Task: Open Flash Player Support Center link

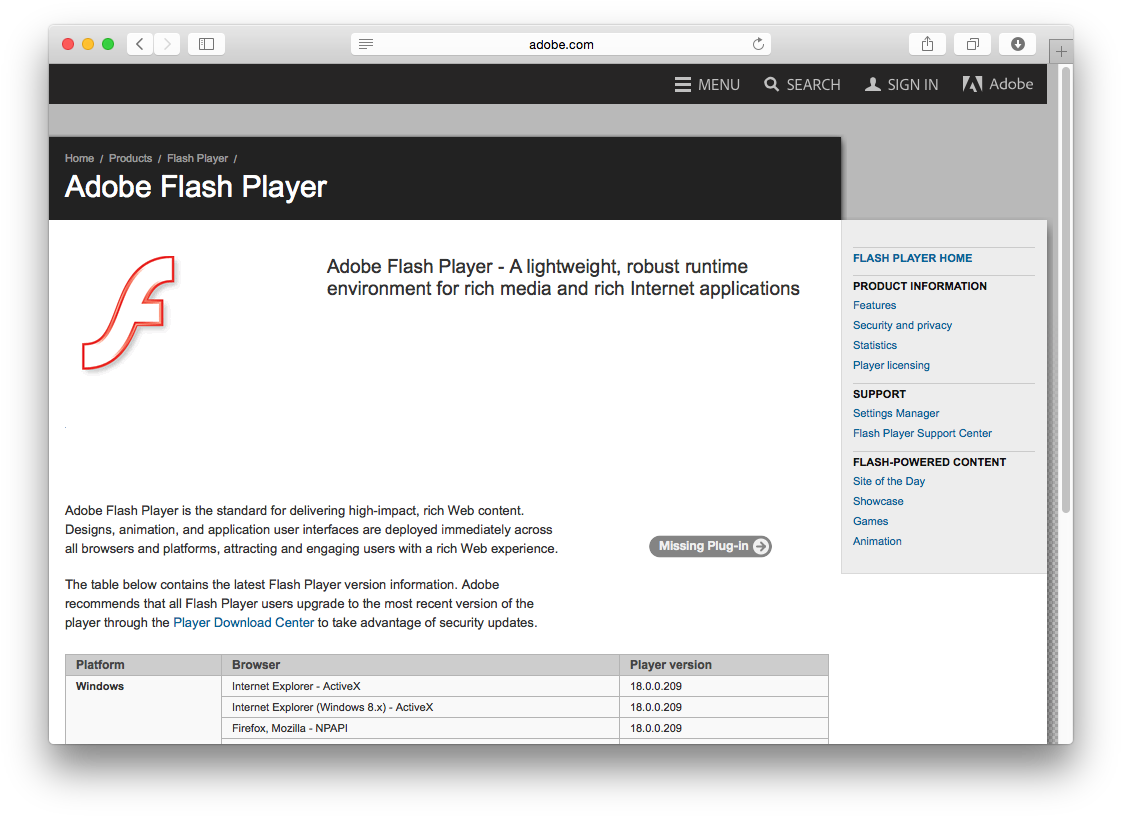Action: (922, 433)
